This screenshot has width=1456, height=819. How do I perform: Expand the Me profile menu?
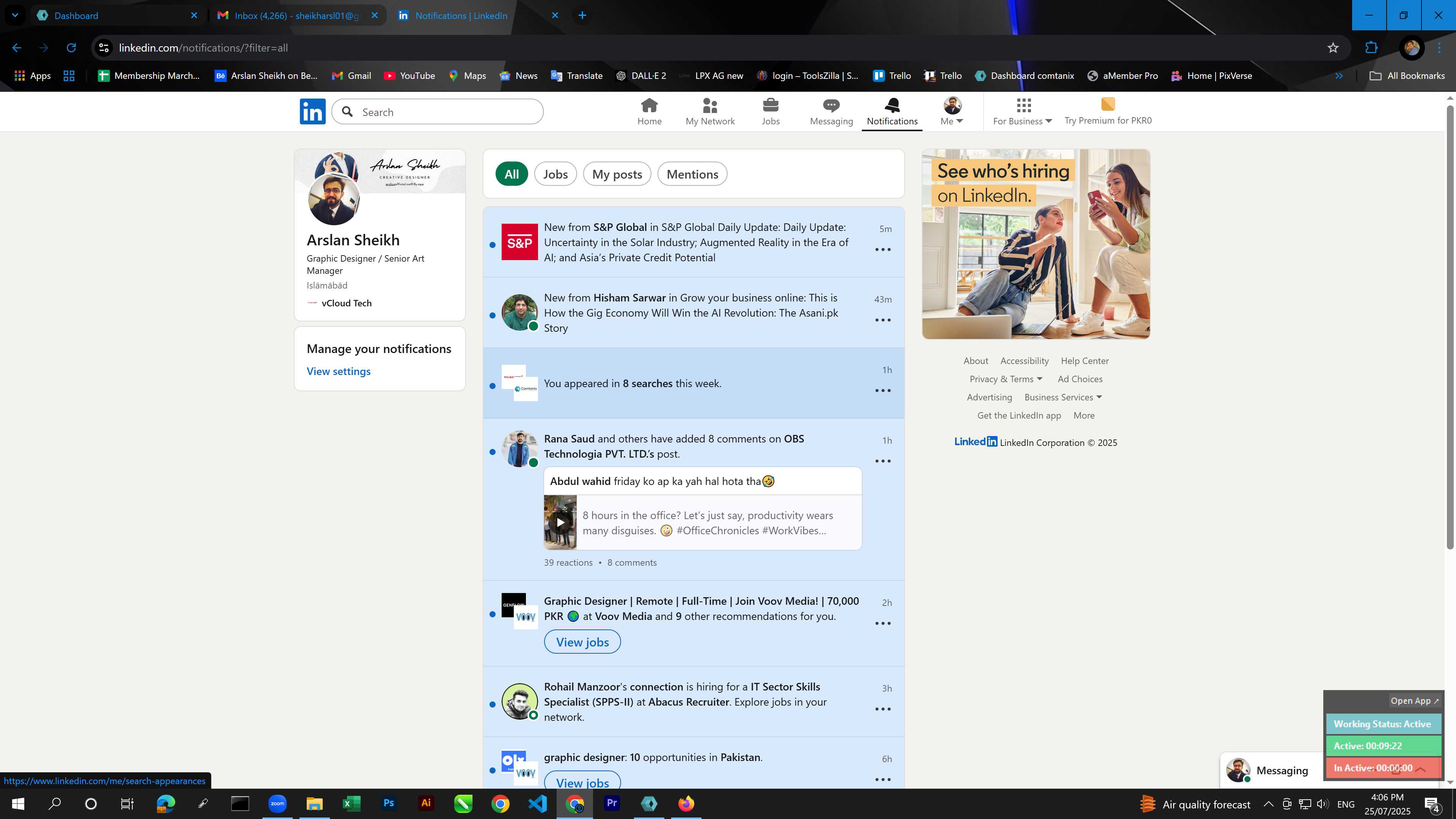[x=952, y=111]
